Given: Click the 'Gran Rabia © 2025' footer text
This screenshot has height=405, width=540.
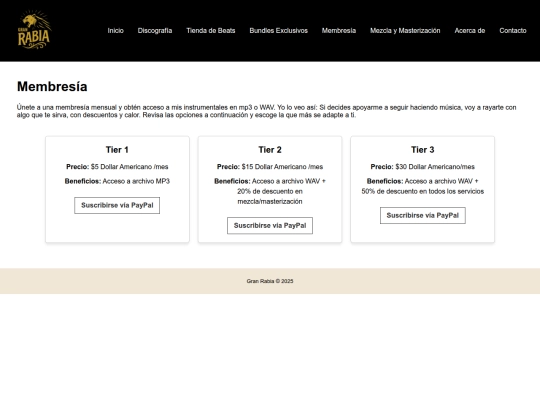Looking at the screenshot, I should (270, 281).
